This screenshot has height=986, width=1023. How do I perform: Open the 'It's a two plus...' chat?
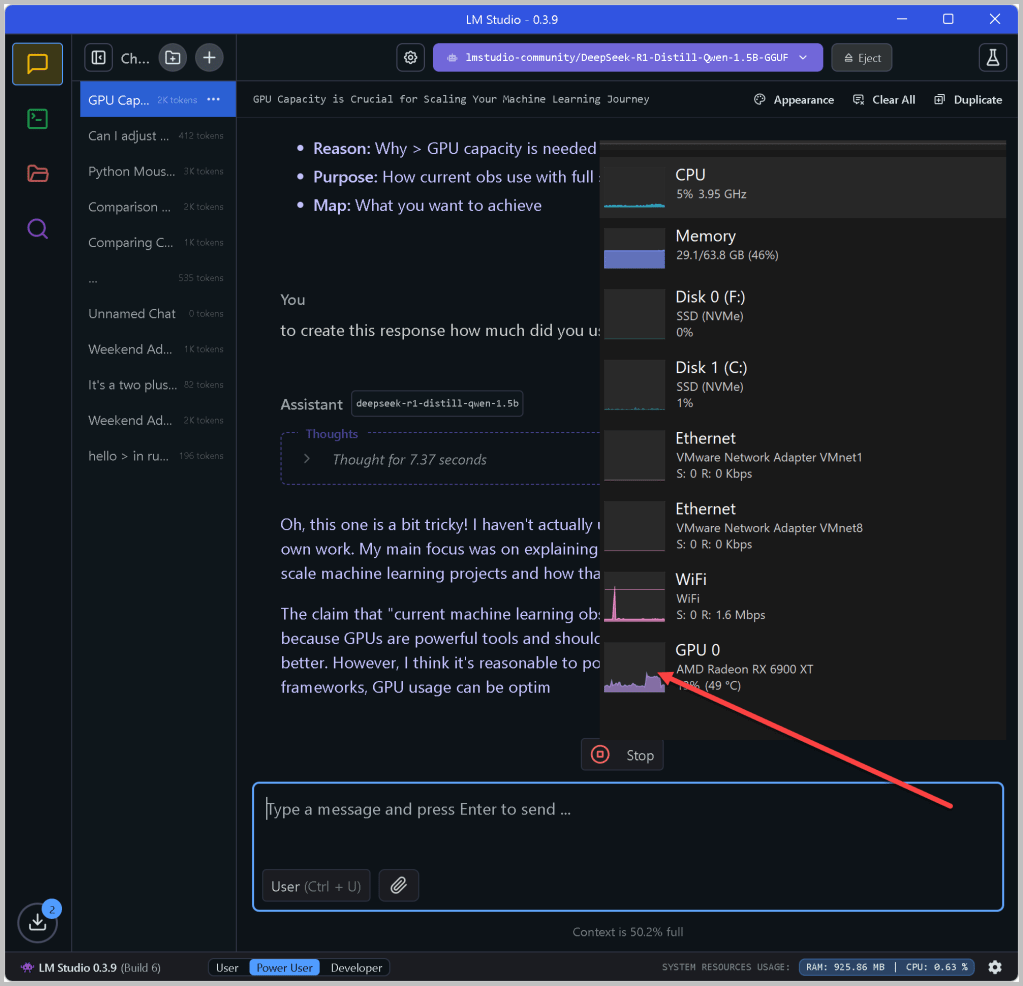coord(157,384)
